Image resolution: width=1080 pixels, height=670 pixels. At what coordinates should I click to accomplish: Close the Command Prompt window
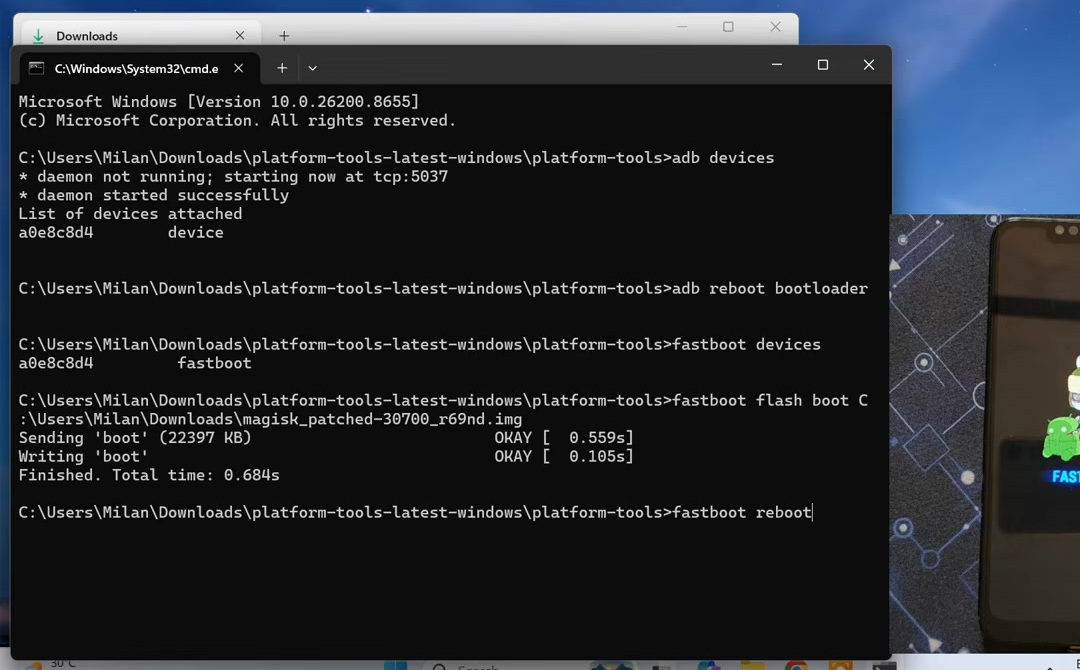869,65
